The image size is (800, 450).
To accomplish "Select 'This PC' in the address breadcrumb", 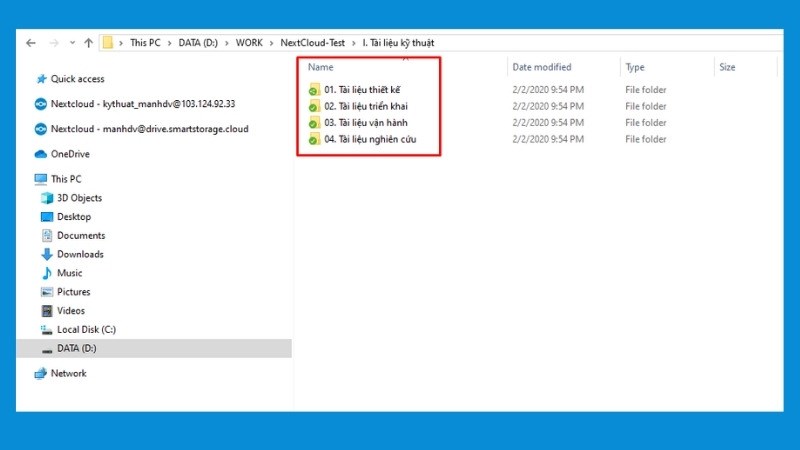I will click(145, 43).
